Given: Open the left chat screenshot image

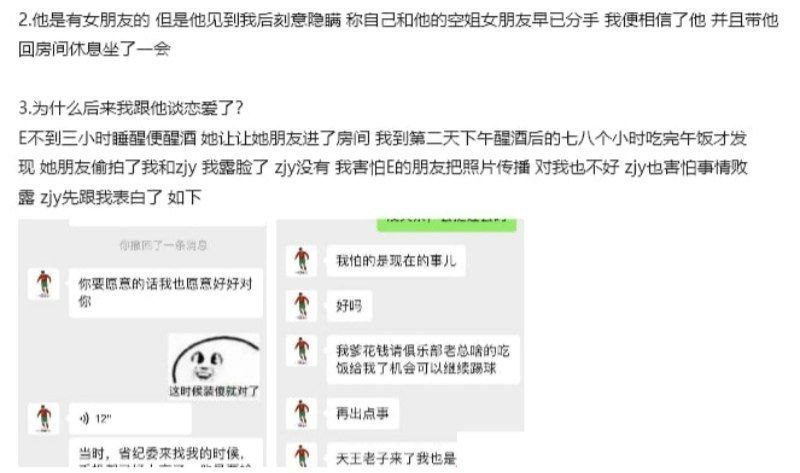Looking at the screenshot, I should pos(142,343).
